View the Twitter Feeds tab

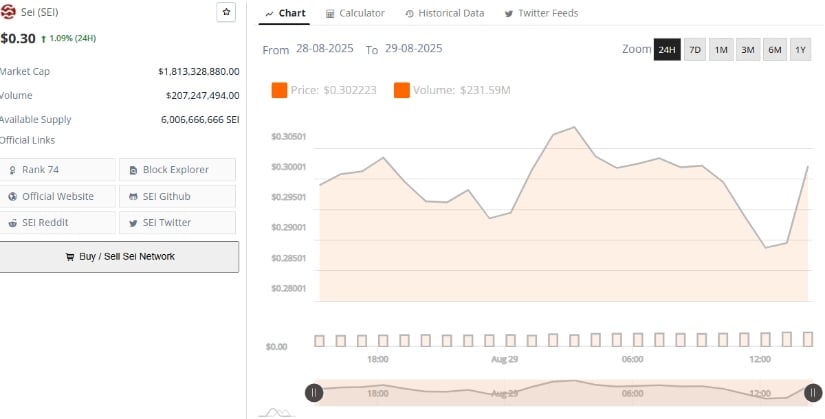541,13
